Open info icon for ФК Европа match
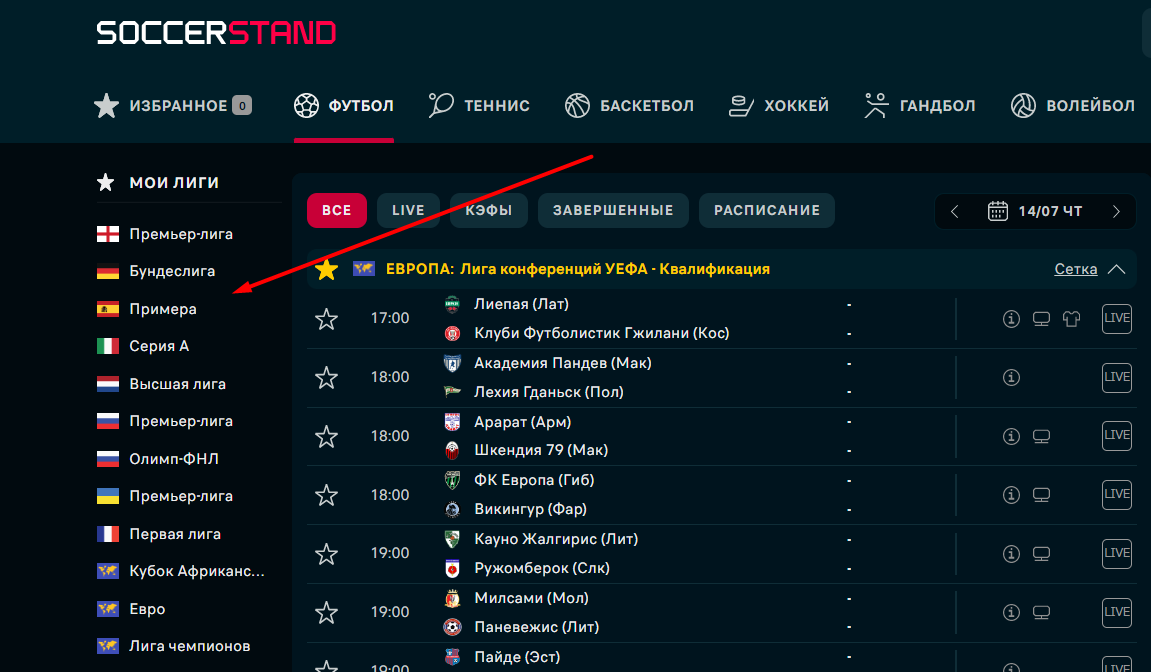The height and width of the screenshot is (672, 1151). [1012, 495]
